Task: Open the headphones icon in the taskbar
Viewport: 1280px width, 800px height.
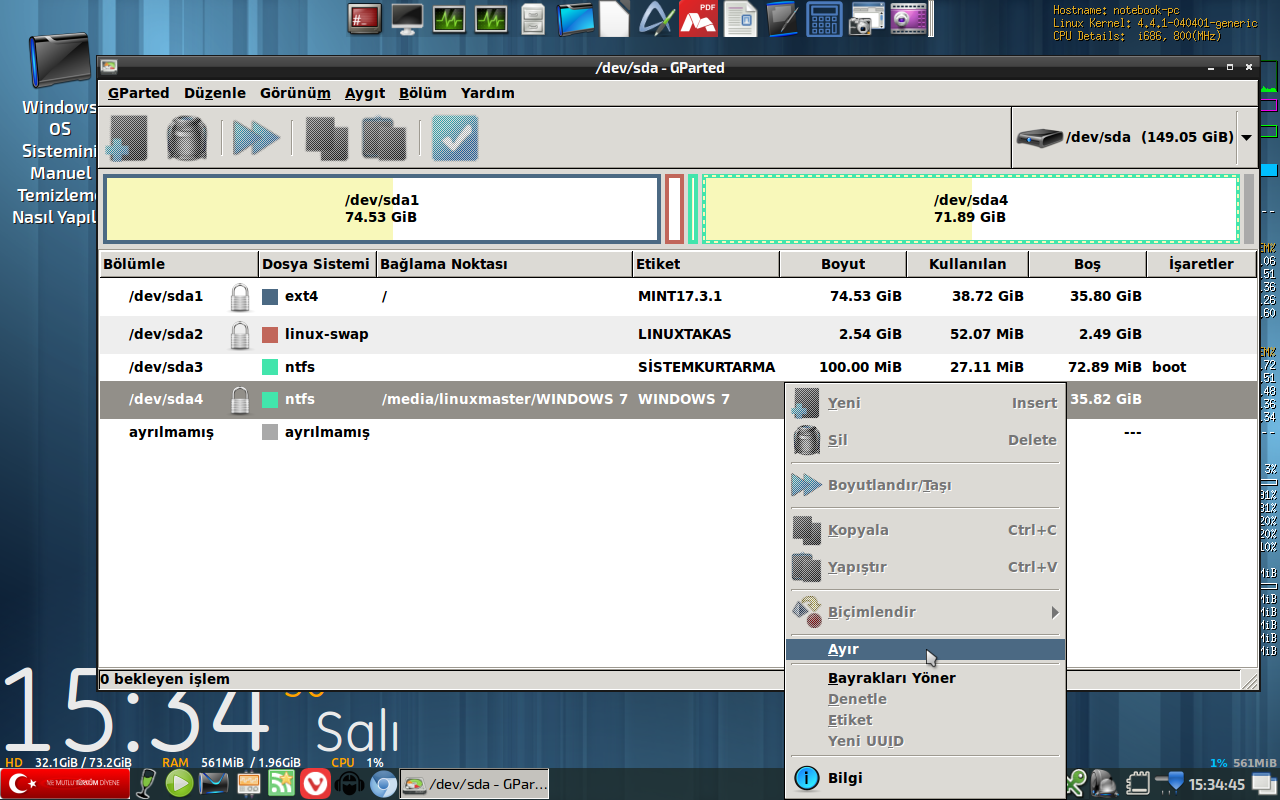Action: [350, 784]
